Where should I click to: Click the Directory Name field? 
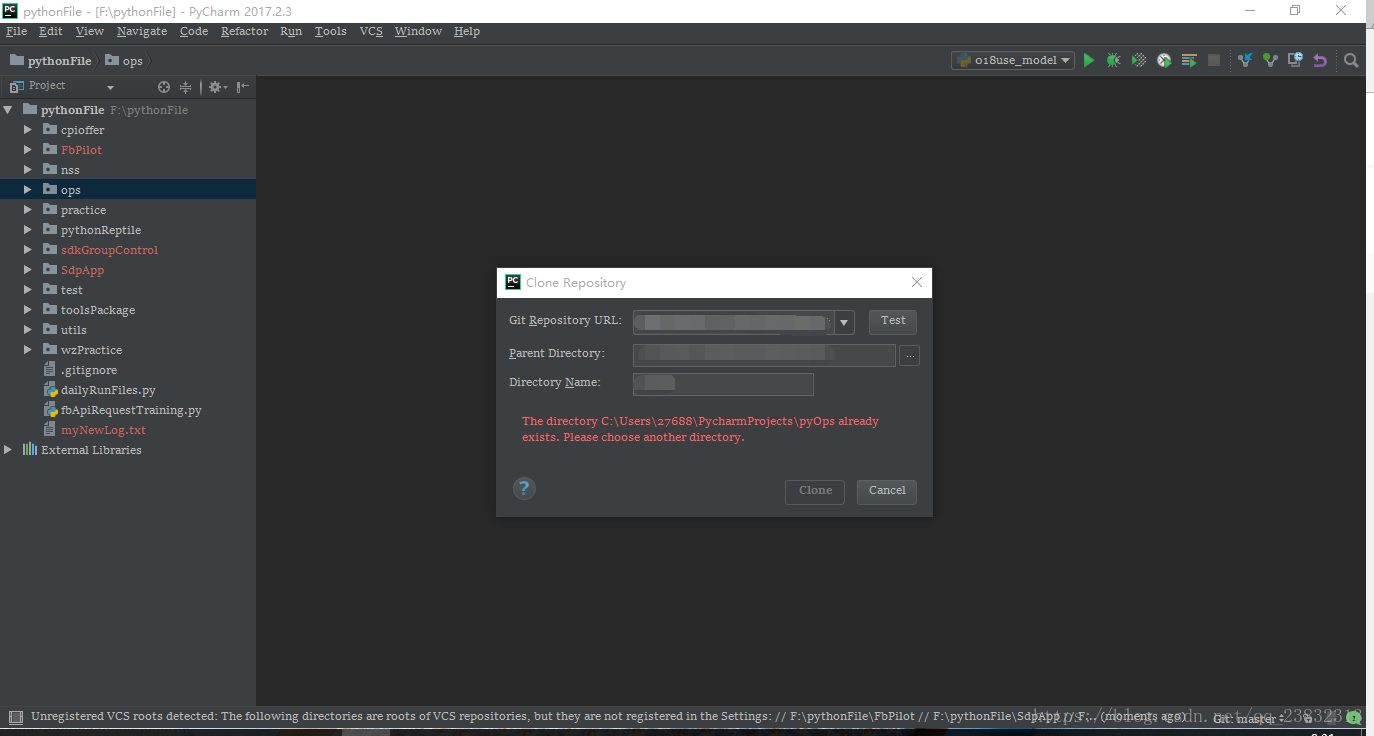pos(723,384)
